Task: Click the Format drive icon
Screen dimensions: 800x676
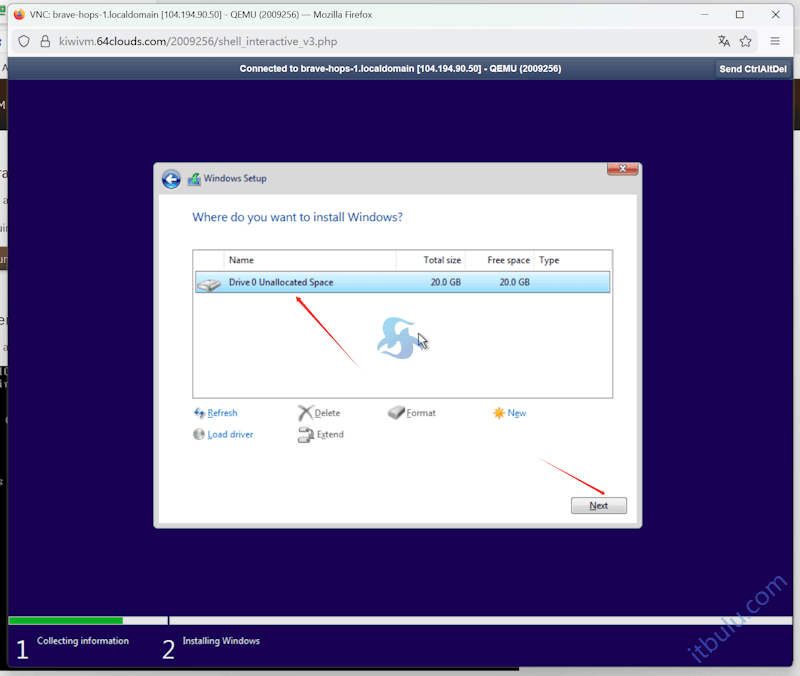Action: [x=396, y=413]
